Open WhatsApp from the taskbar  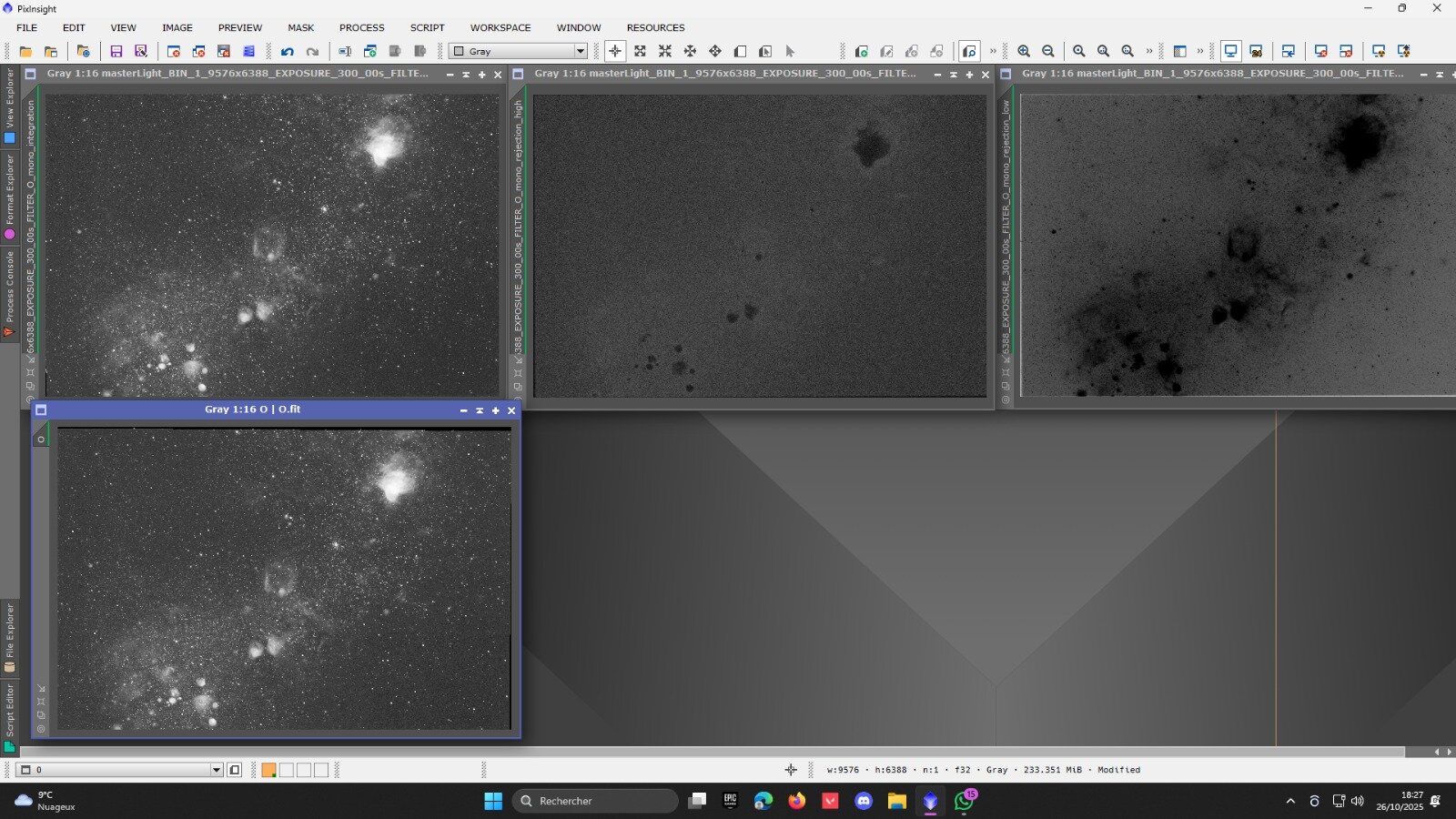coord(964,801)
